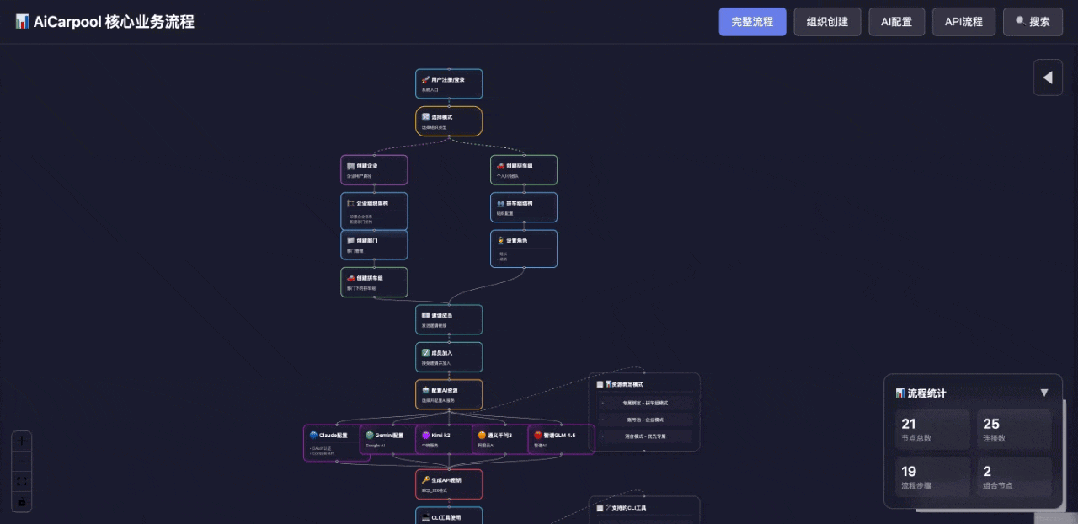Click the 账号池 企业模式 row
The height and width of the screenshot is (524, 1078).
(x=644, y=419)
